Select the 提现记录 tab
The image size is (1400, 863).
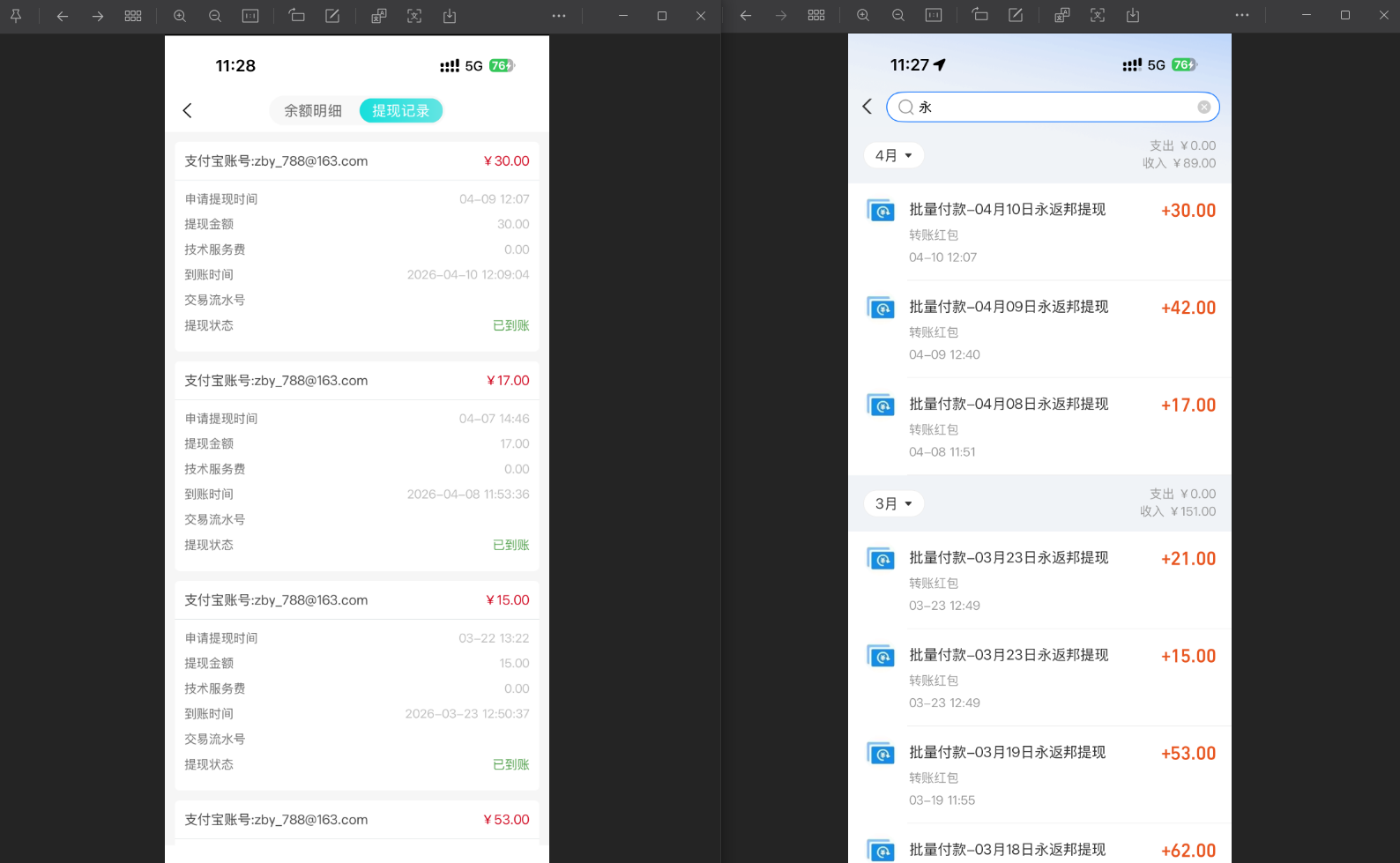pos(400,111)
